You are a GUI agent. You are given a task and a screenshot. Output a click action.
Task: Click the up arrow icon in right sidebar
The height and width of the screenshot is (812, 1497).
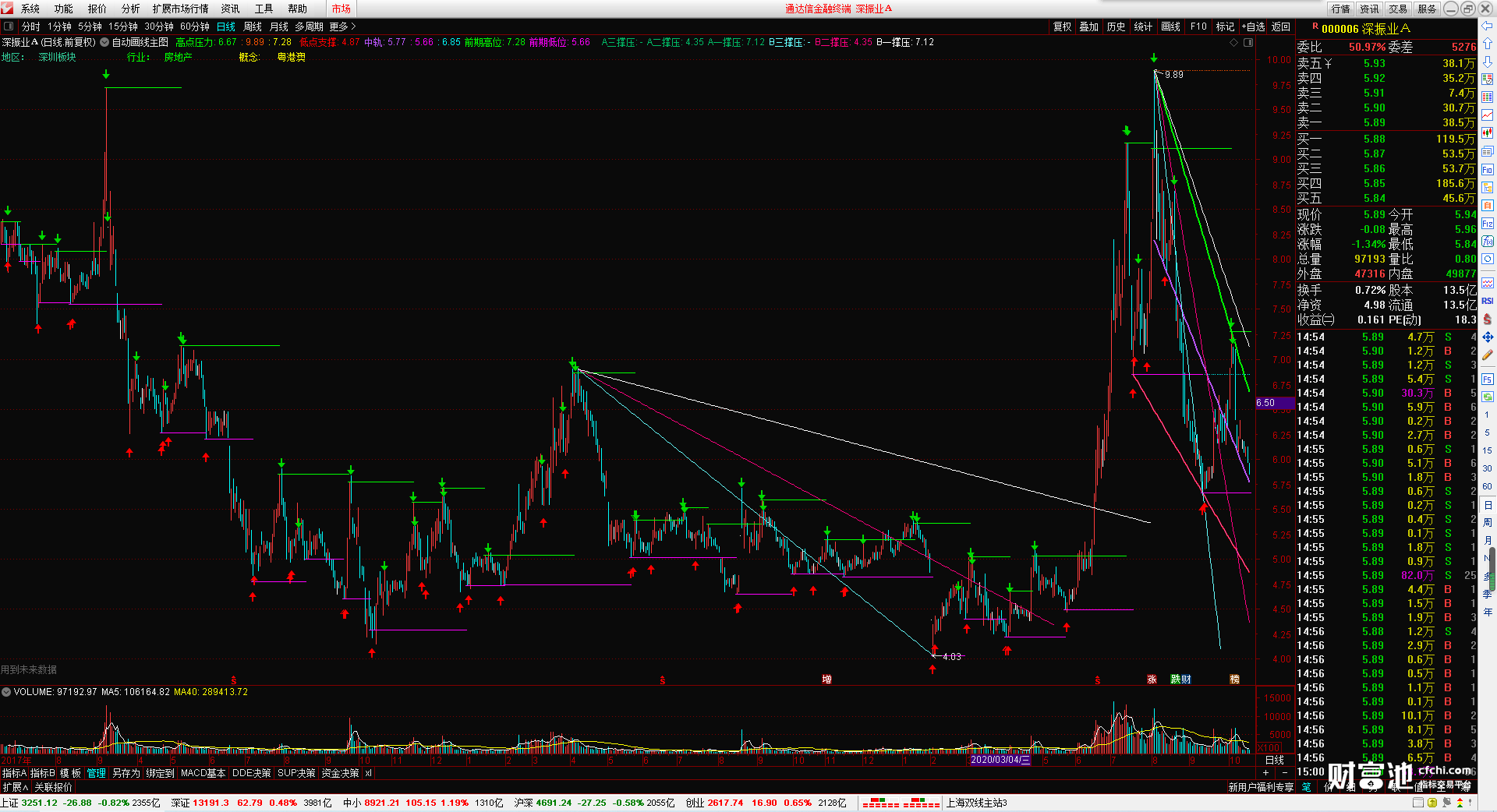pyautogui.click(x=1488, y=44)
